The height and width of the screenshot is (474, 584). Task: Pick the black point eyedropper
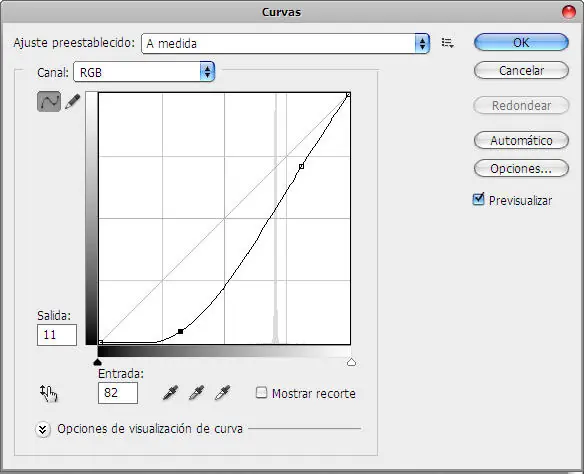click(x=171, y=393)
